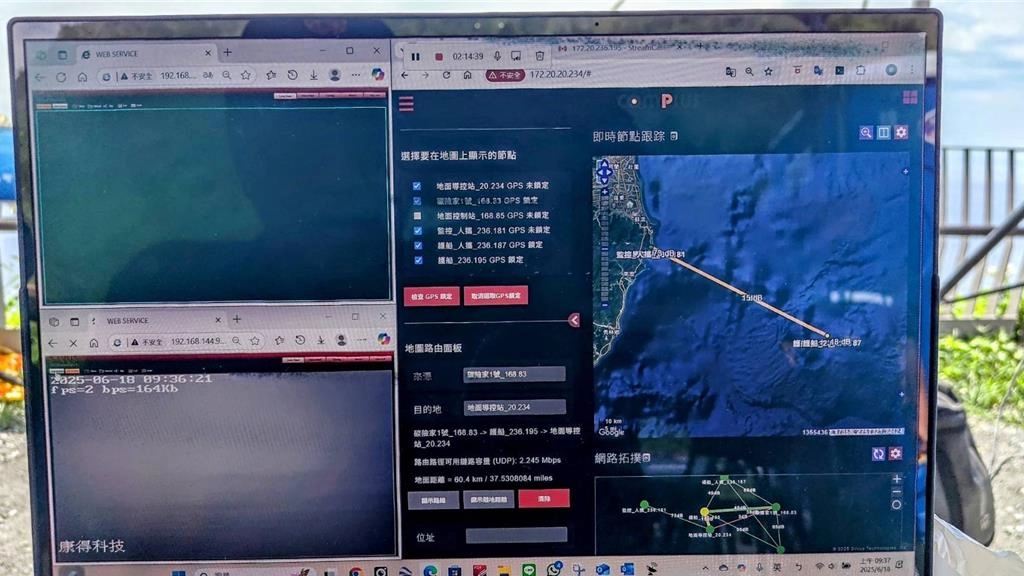Image resolution: width=1024 pixels, height=576 pixels.
Task: Pause the screen recording
Action: [416, 56]
